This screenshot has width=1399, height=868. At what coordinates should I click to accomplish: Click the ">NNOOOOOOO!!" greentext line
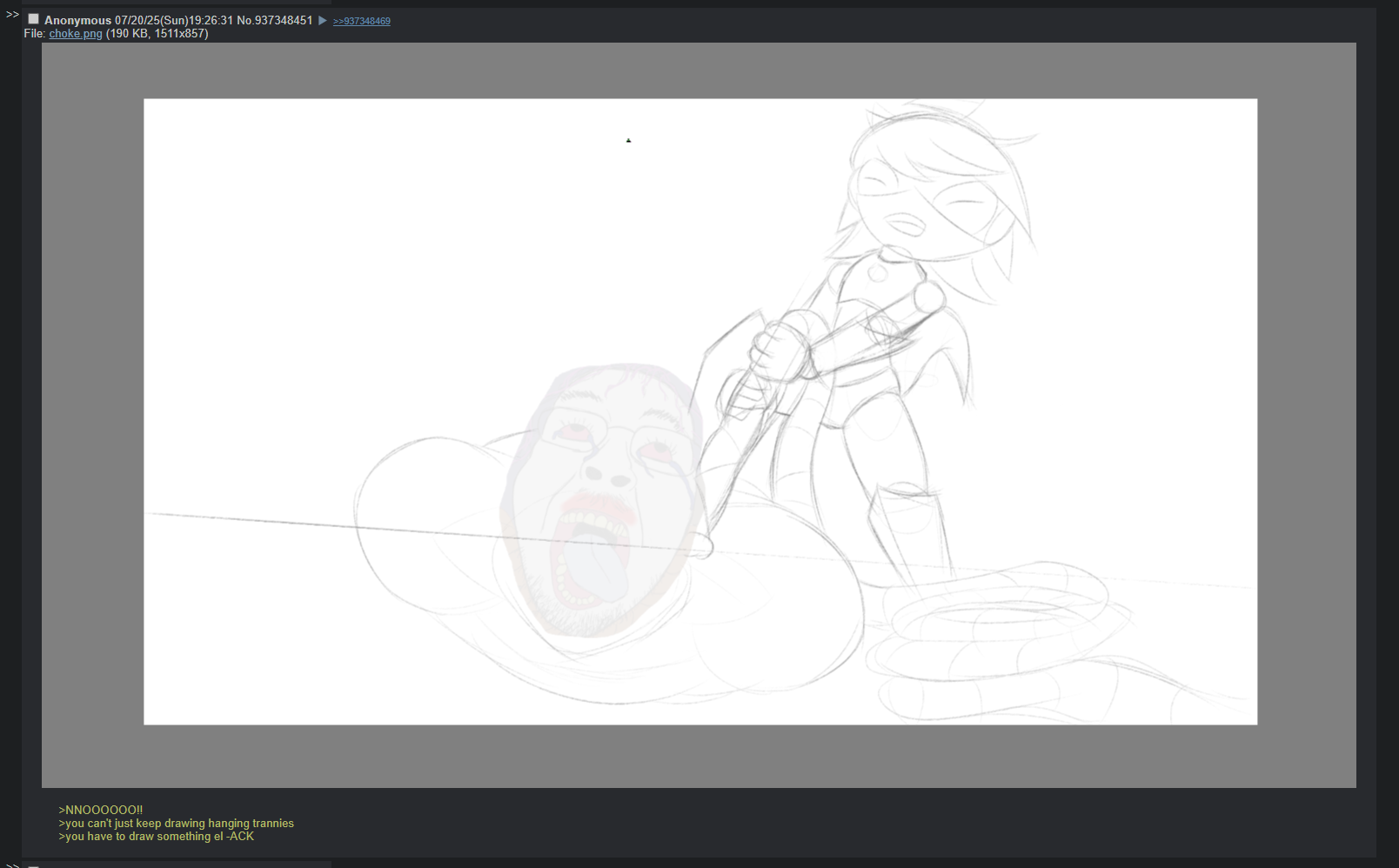[101, 810]
